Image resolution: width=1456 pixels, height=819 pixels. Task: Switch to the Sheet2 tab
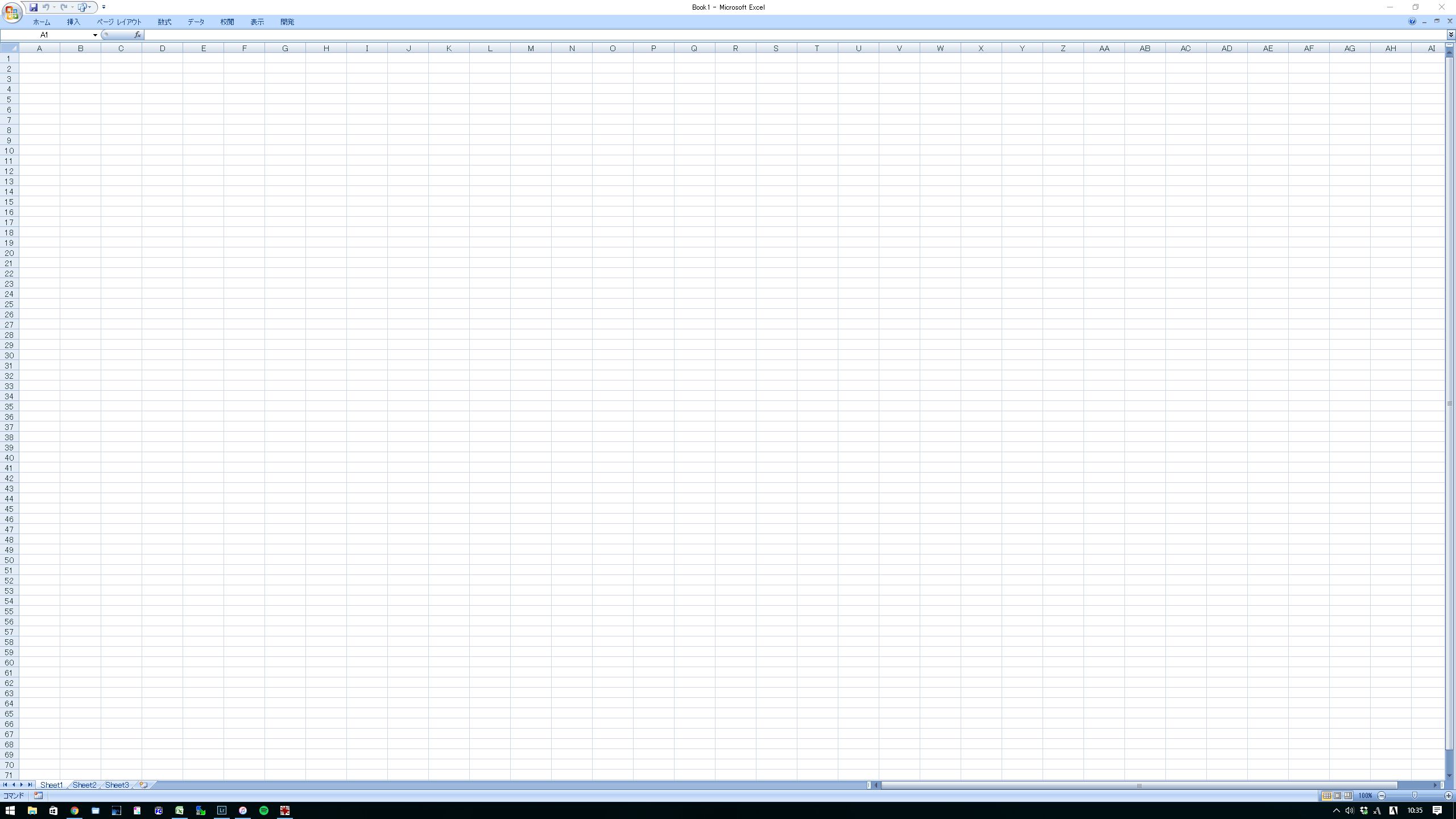tap(84, 785)
